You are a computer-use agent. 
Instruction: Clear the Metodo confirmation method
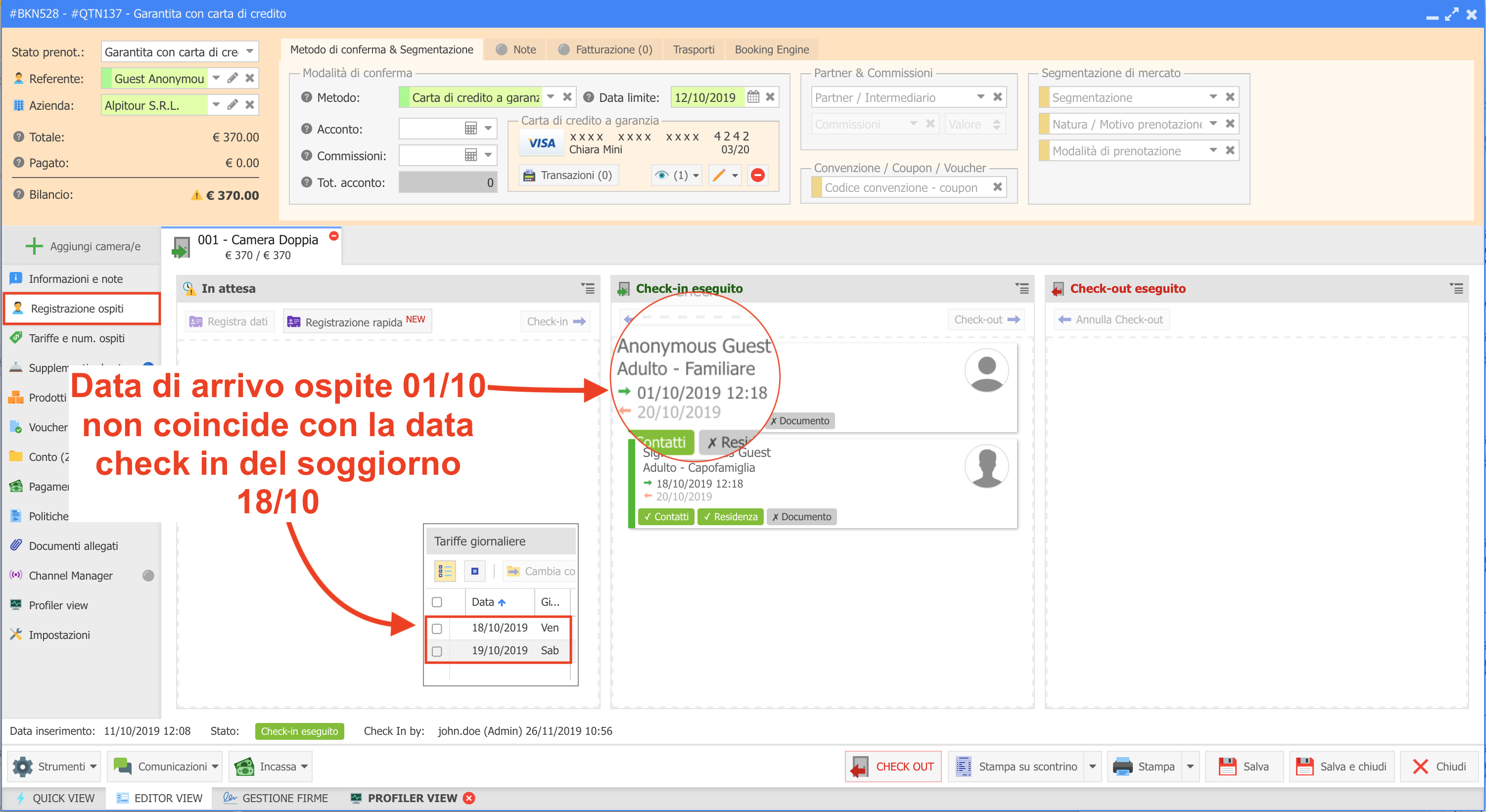pyautogui.click(x=567, y=97)
